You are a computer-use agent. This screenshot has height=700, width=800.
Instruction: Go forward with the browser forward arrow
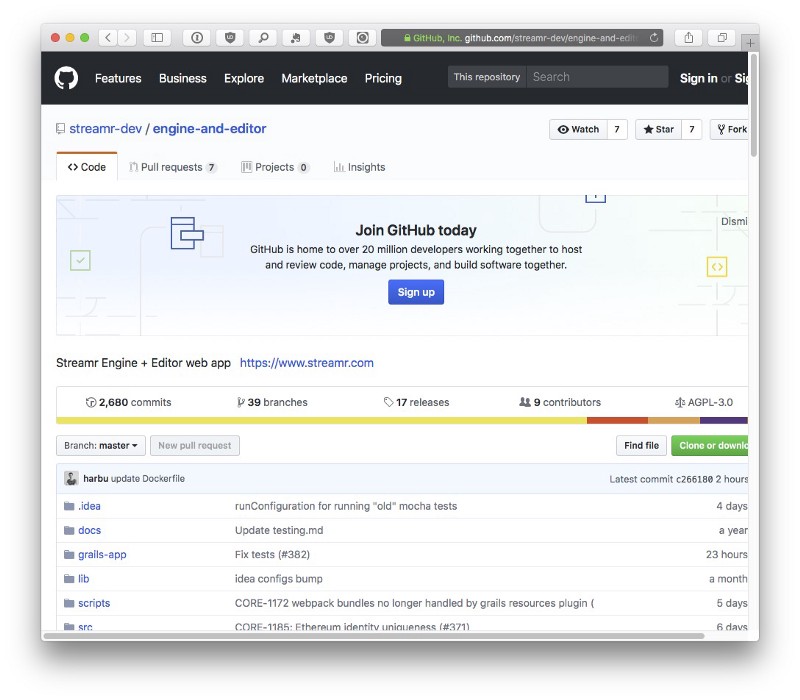127,38
